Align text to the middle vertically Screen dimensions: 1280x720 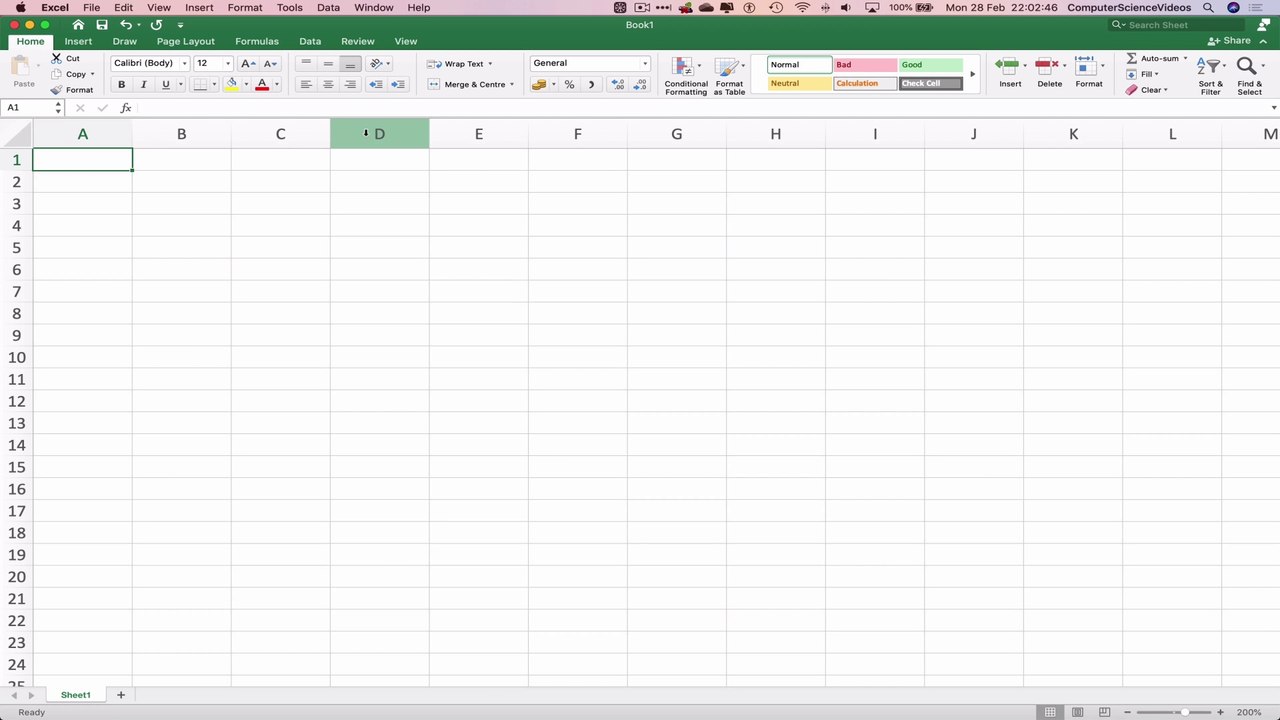(x=328, y=63)
